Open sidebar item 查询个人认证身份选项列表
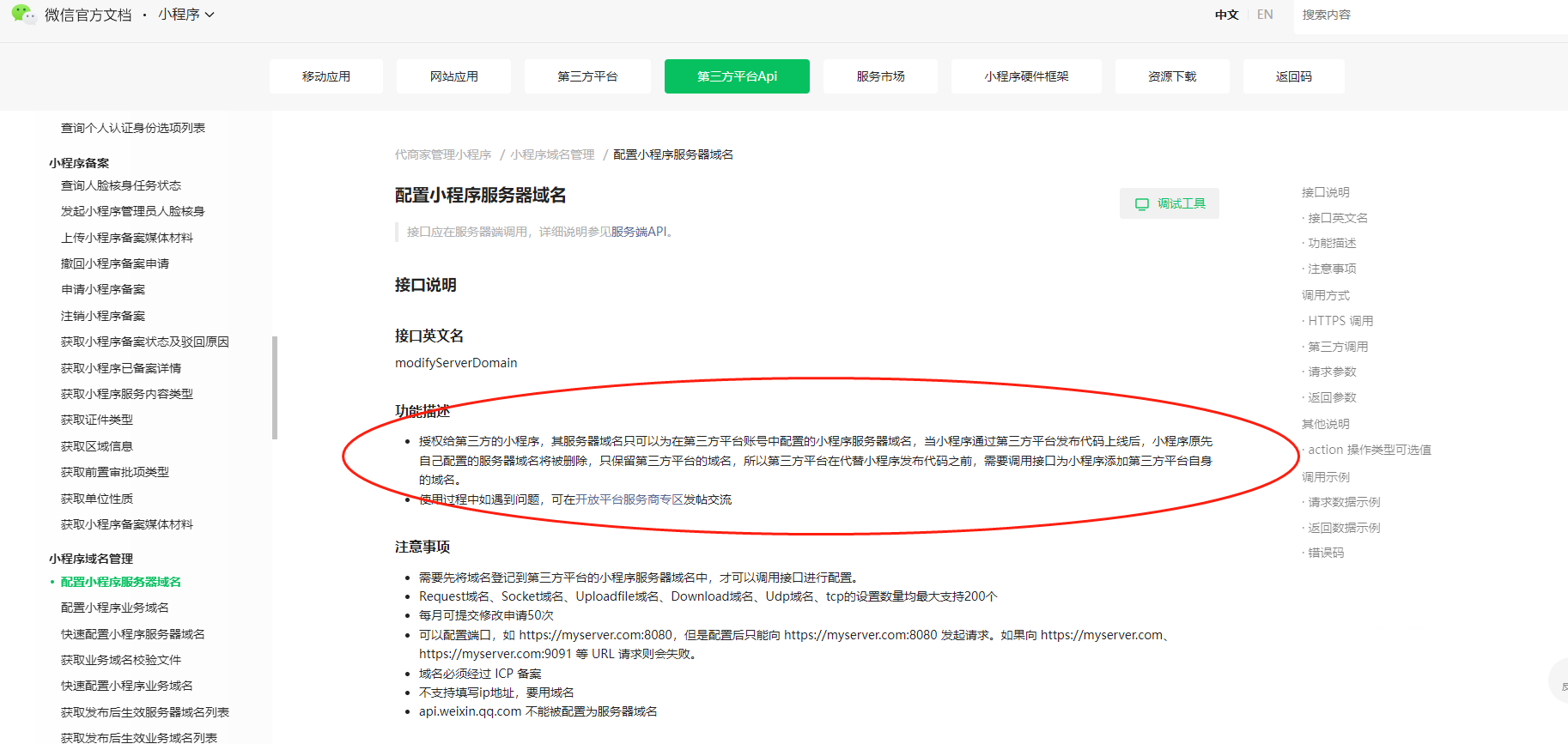This screenshot has height=744, width=1568. coord(133,128)
